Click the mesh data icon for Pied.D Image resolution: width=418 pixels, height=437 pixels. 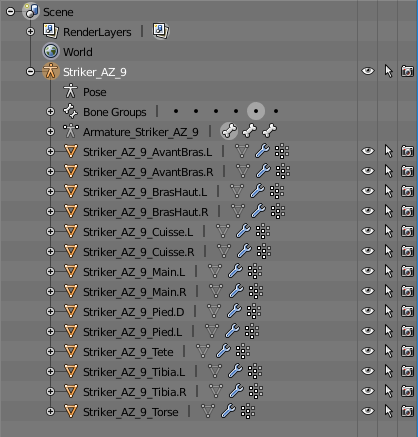(x=214, y=311)
